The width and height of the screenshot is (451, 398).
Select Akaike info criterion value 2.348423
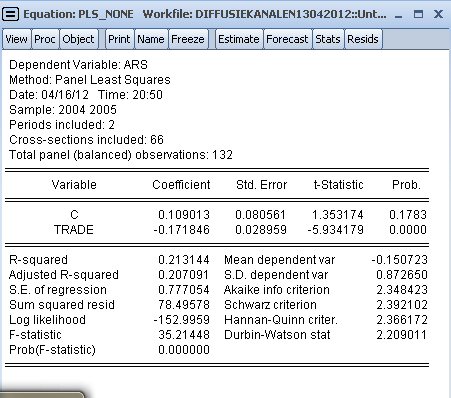pyautogui.click(x=402, y=290)
